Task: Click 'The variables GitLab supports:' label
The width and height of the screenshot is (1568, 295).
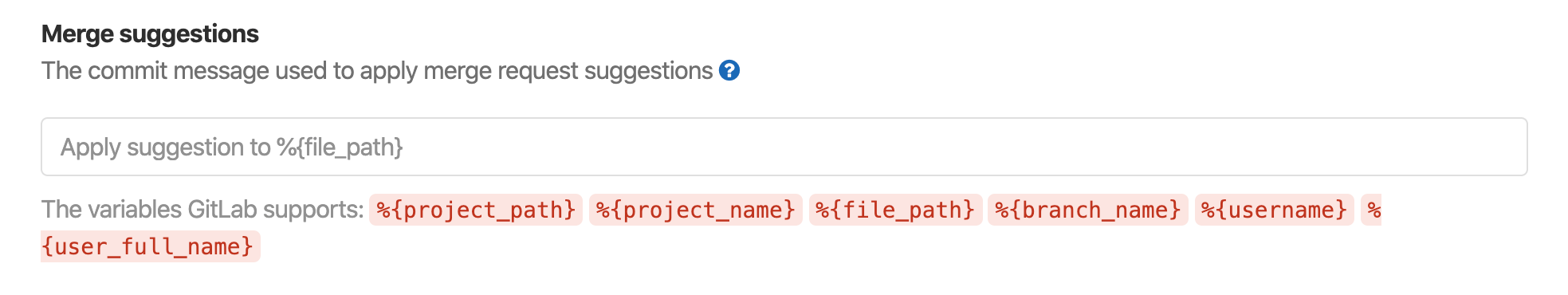Action: pyautogui.click(x=202, y=210)
